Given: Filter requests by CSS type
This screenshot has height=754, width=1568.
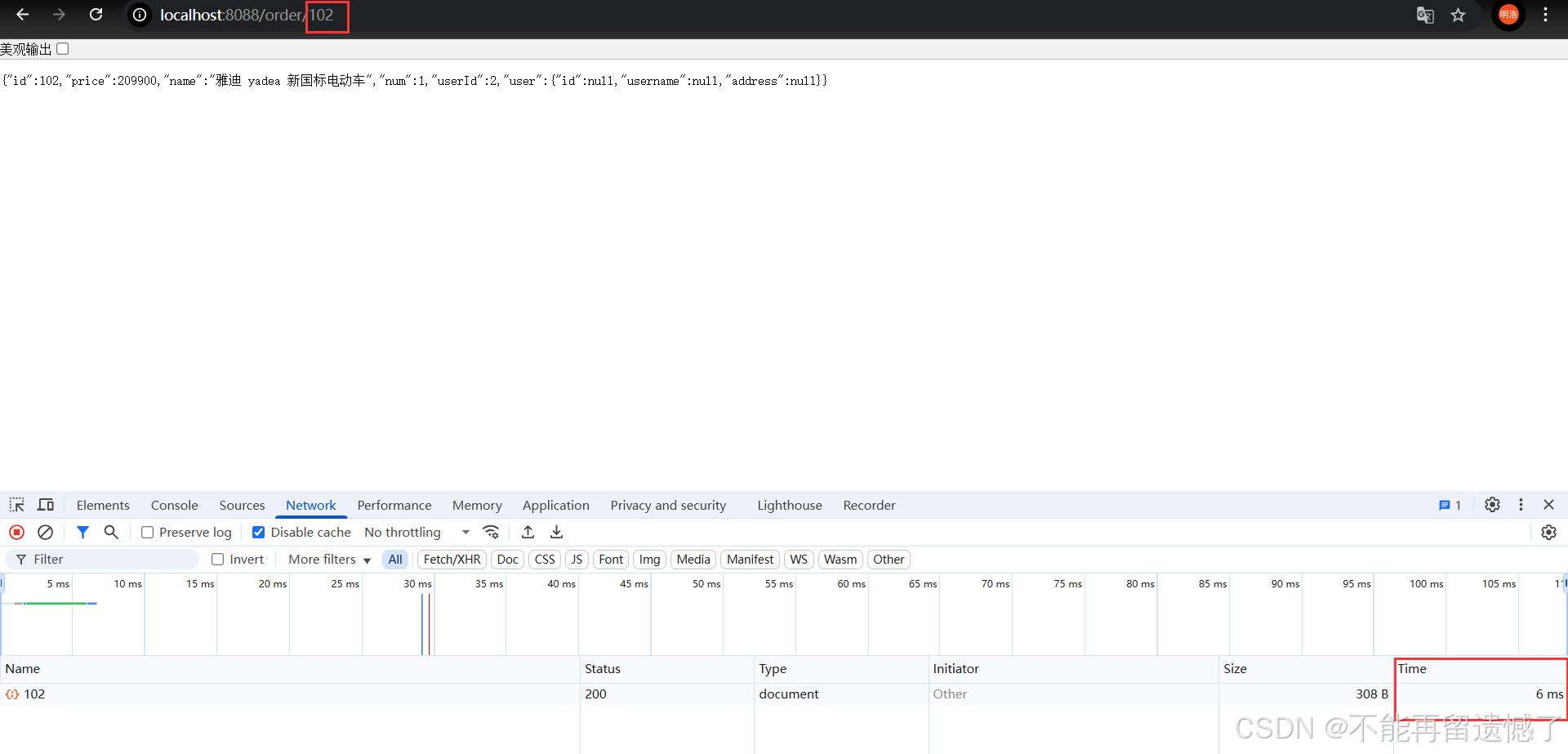Looking at the screenshot, I should click(545, 560).
